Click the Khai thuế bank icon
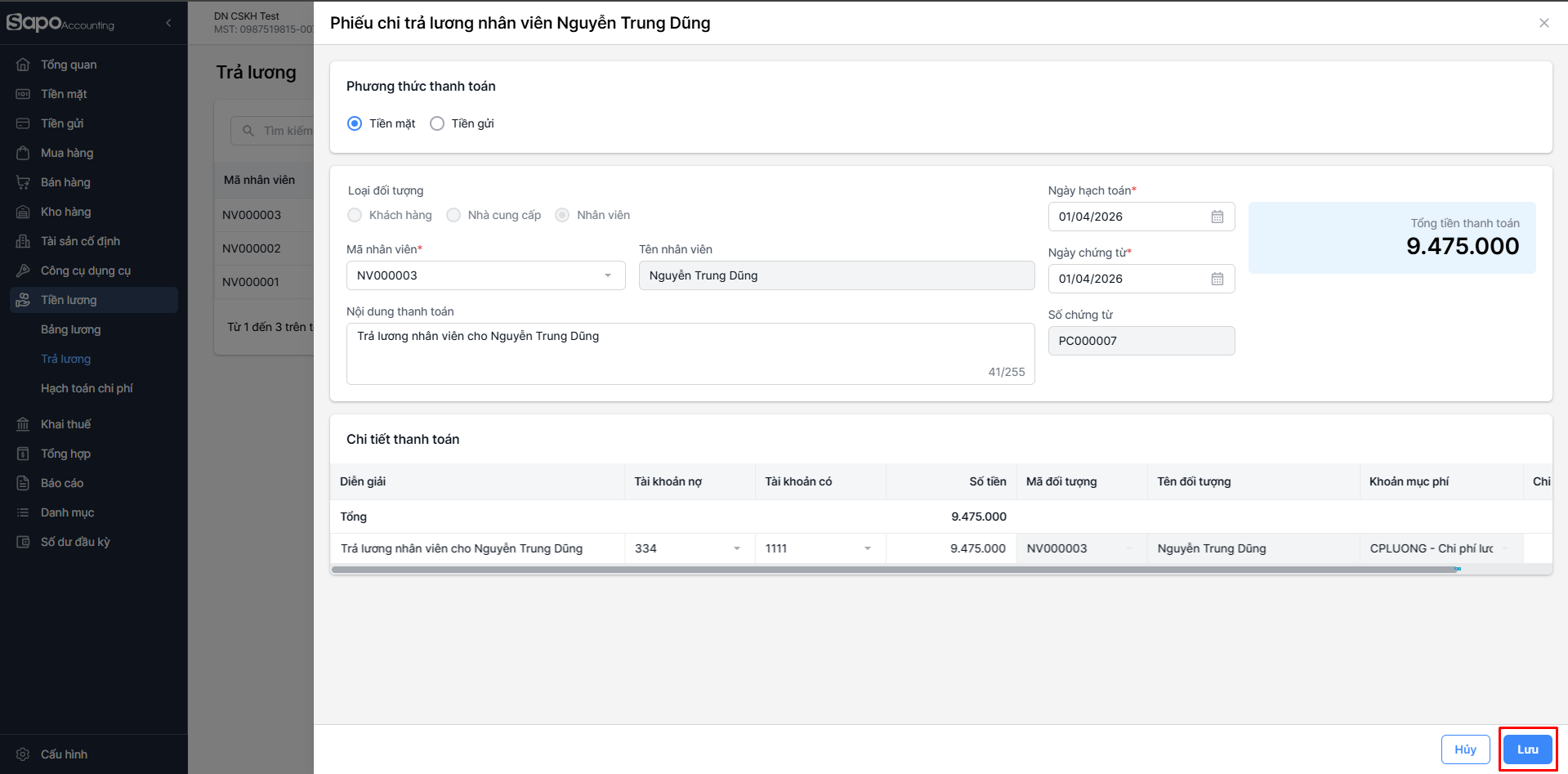The width and height of the screenshot is (1568, 774). point(23,424)
